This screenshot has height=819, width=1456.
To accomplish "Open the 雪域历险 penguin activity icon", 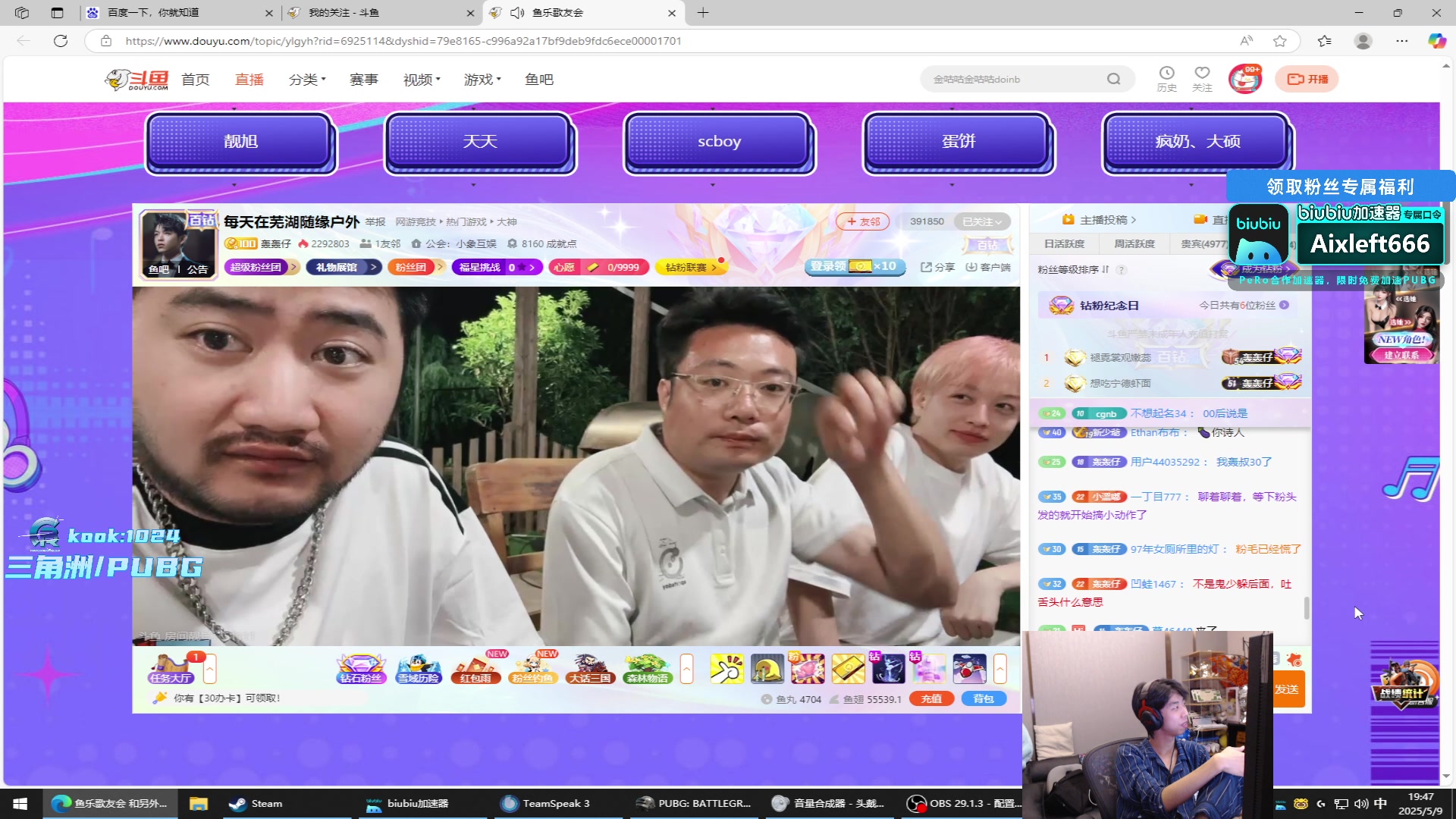I will coord(419,669).
